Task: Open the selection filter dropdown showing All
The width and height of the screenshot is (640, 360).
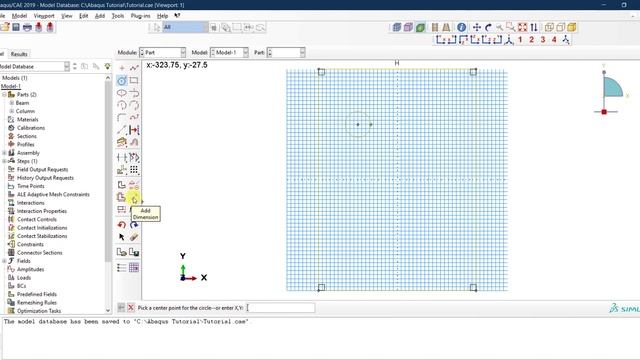Action: 185,27
